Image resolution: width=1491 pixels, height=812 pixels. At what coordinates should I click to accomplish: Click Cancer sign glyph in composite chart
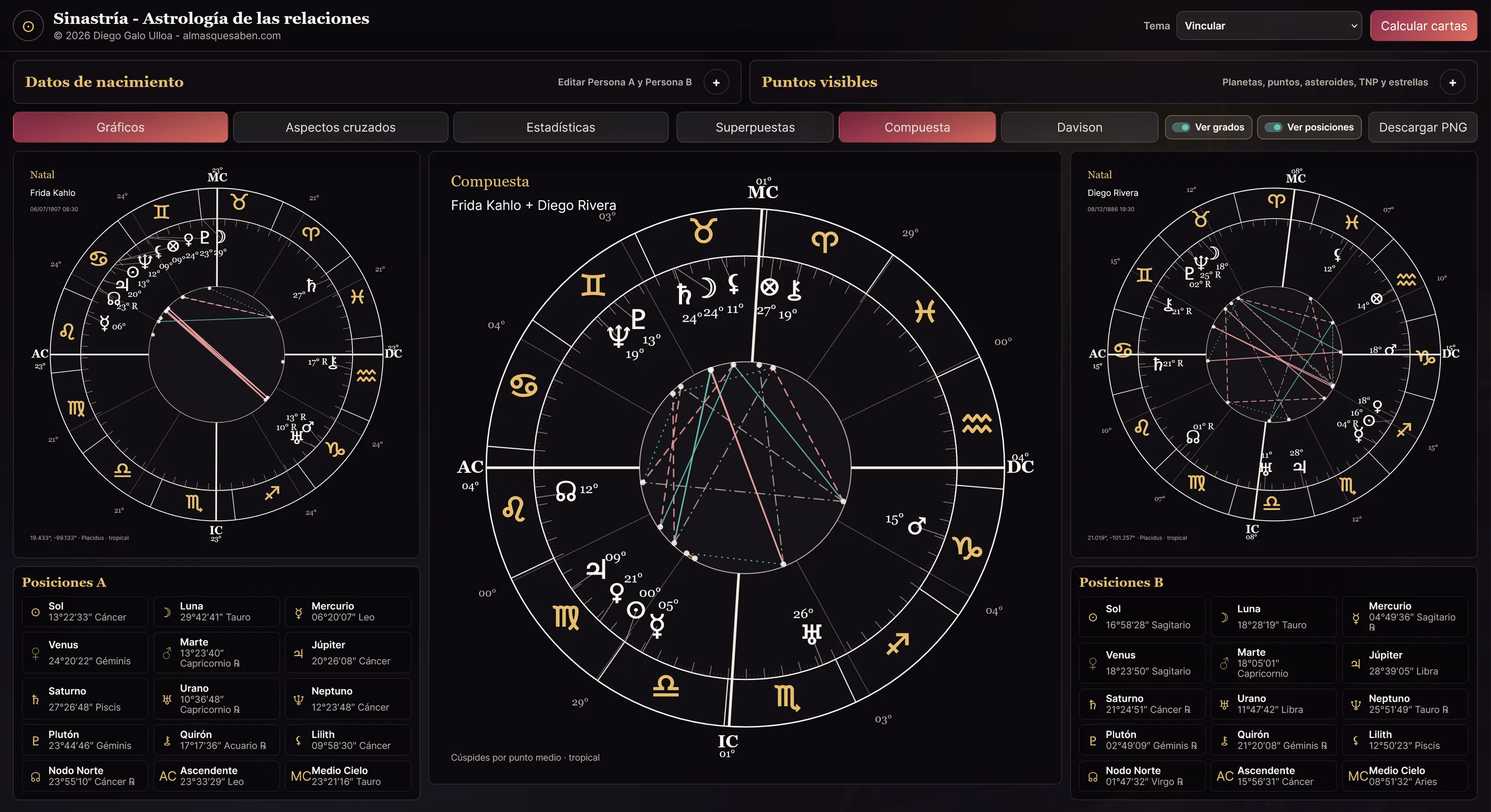(524, 386)
